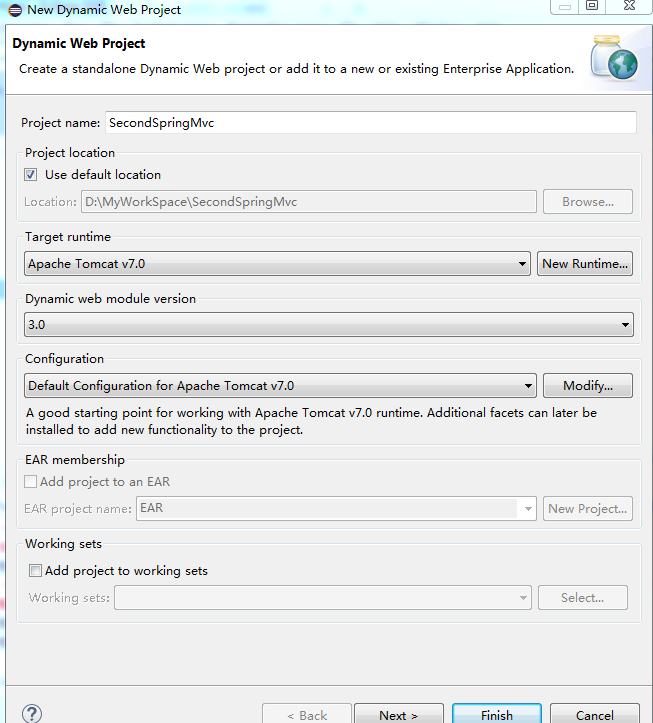Expand Dynamic web module version dropdown
This screenshot has width=653, height=723.
pyautogui.click(x=329, y=325)
